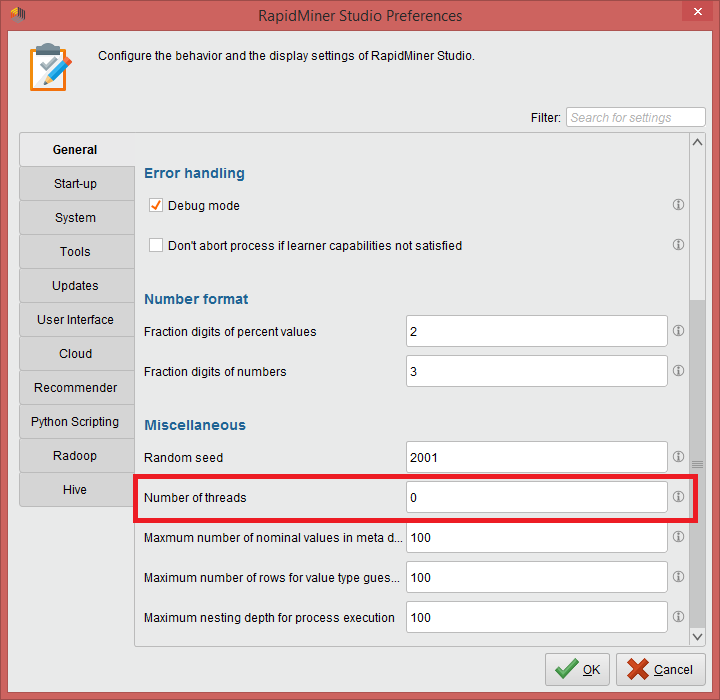Click info icon for value type guessing rows
This screenshot has width=720, height=700.
(678, 576)
